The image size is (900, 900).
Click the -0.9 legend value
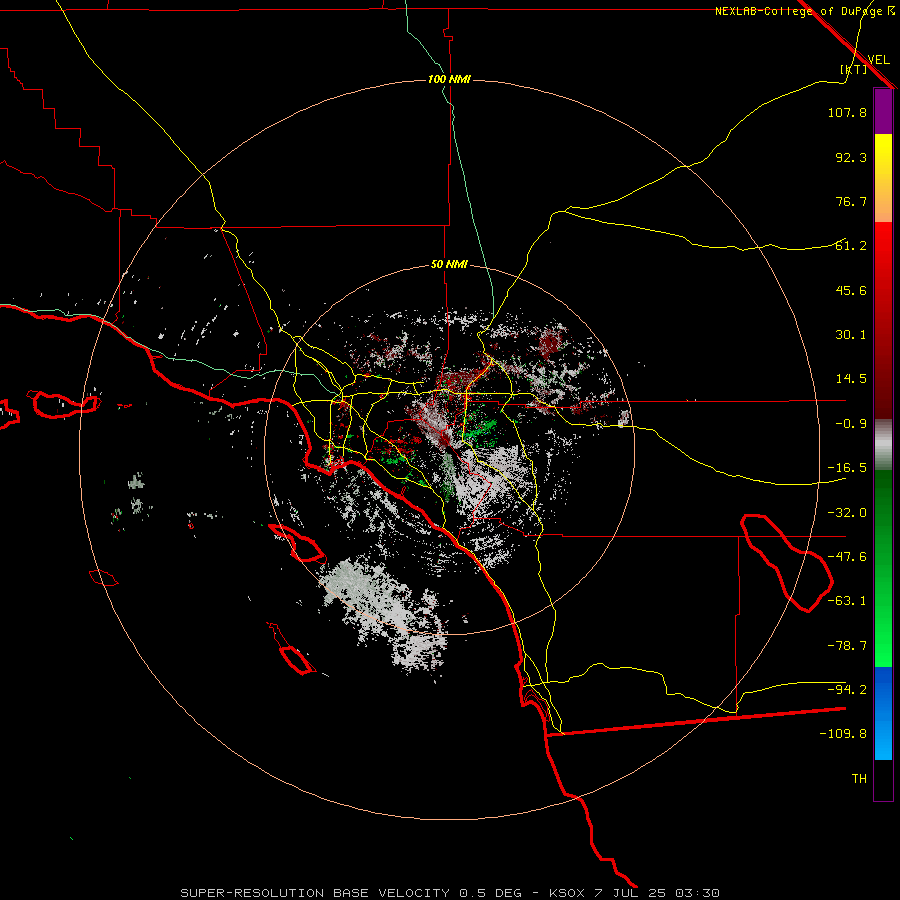pyautogui.click(x=851, y=424)
